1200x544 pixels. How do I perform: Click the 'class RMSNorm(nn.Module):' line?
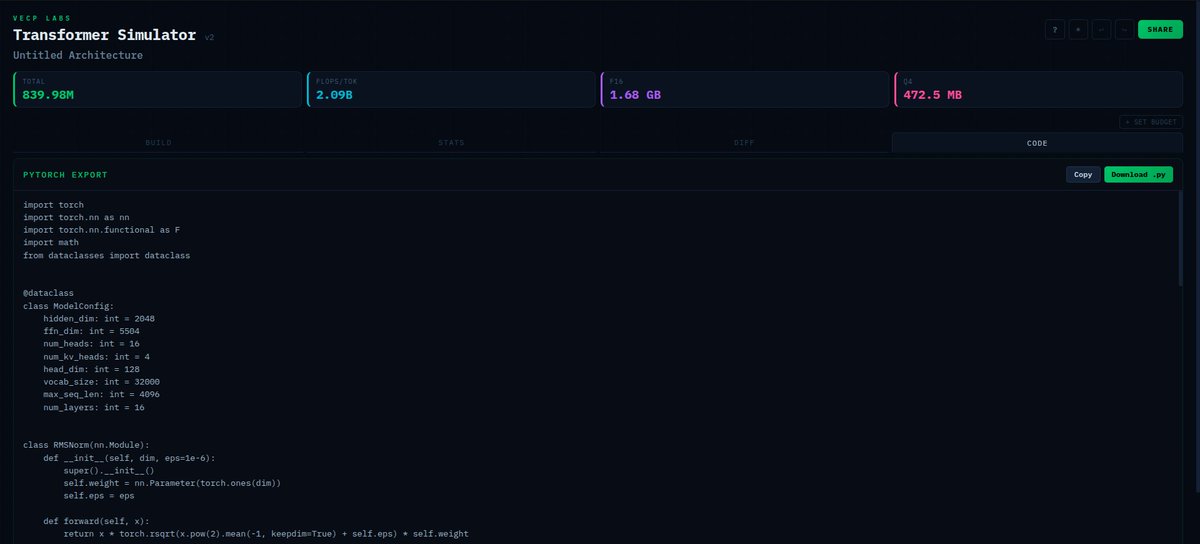pyautogui.click(x=86, y=445)
